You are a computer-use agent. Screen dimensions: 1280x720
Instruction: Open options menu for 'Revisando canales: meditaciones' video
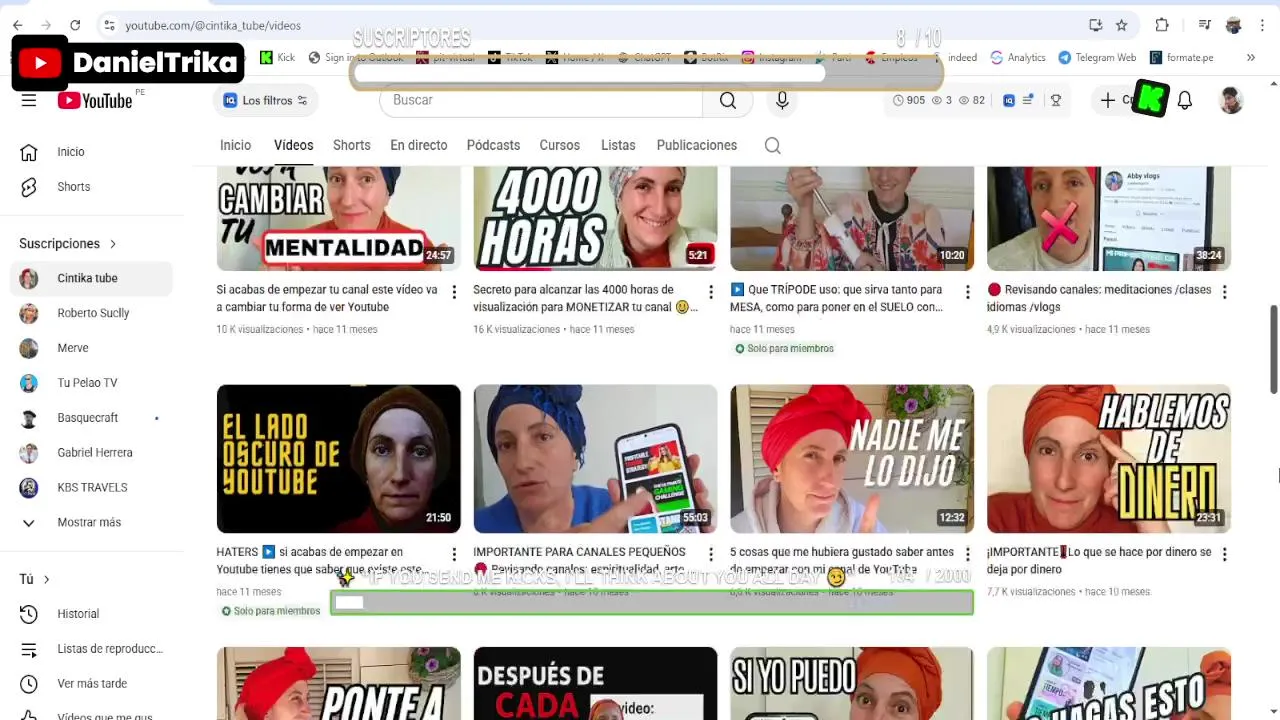[x=1224, y=292]
